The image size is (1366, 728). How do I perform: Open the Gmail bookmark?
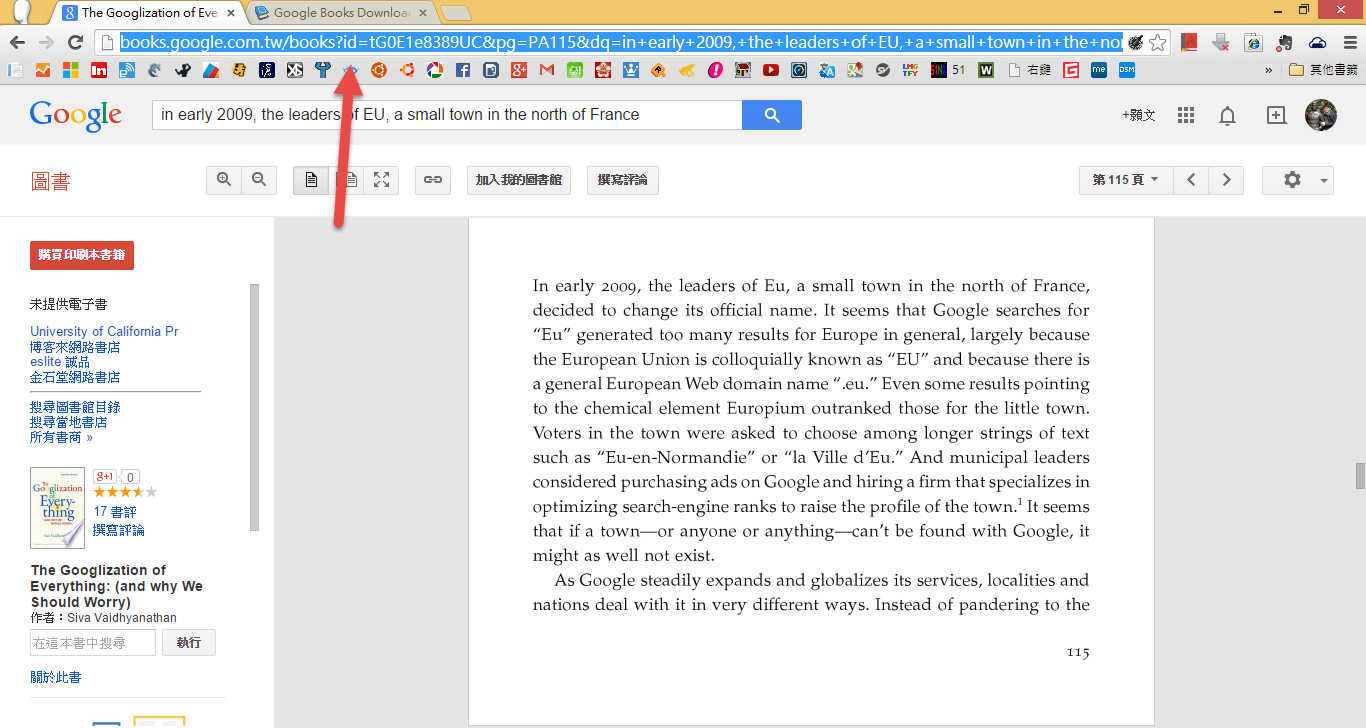pyautogui.click(x=547, y=70)
